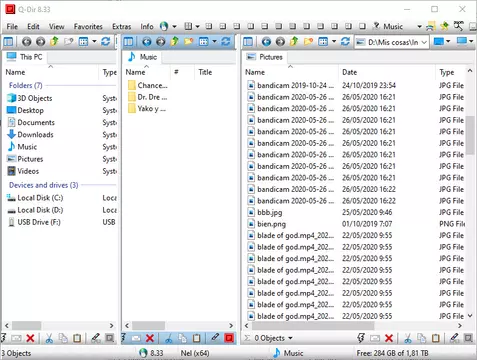Toggle the tree panel icon in Pictures toolbar
The width and height of the screenshot is (477, 360).
[248, 42]
